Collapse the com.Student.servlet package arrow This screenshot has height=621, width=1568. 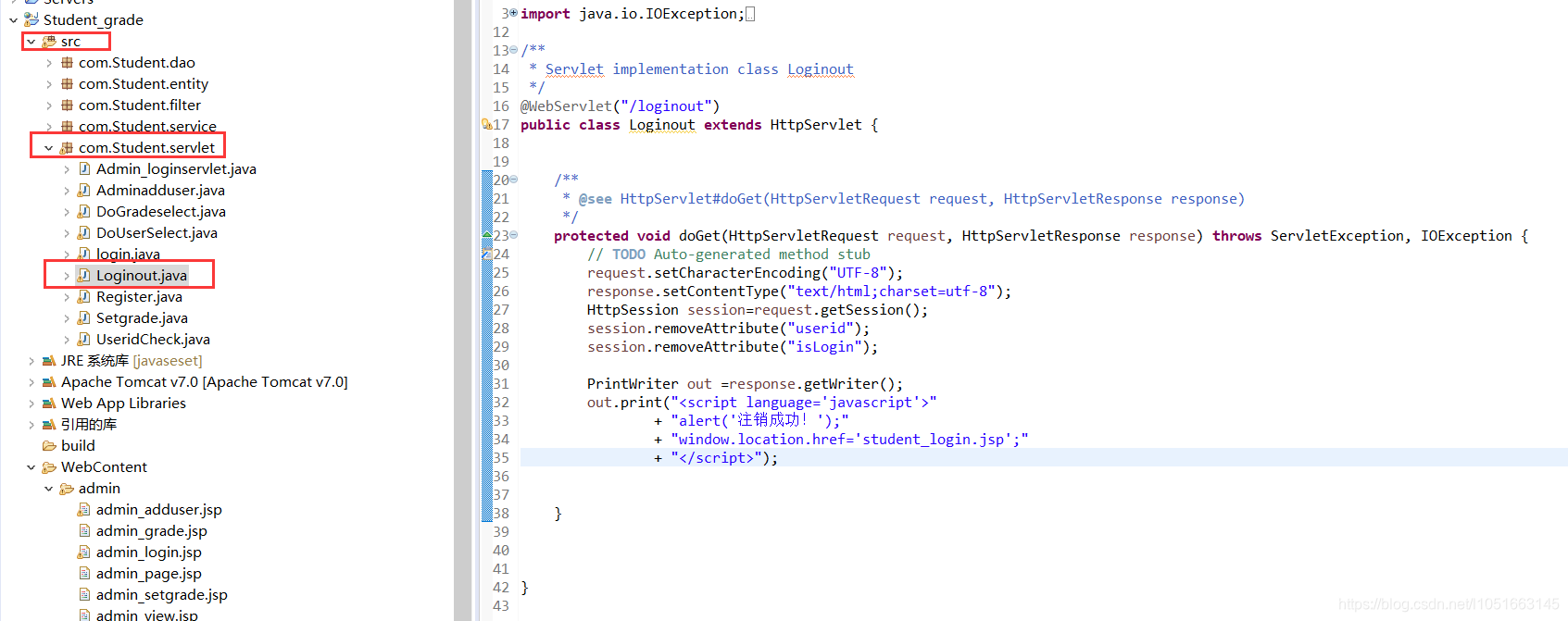click(x=49, y=148)
